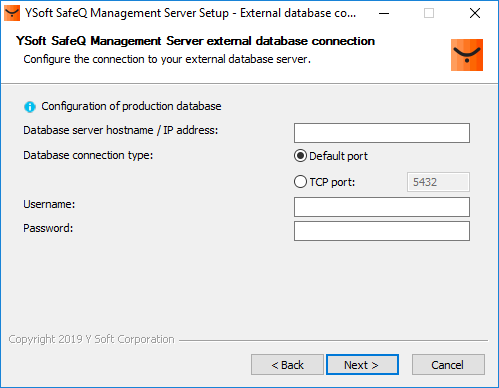
Task: Click the 'Database server hostname / IP address' label
Action: [x=120, y=130]
